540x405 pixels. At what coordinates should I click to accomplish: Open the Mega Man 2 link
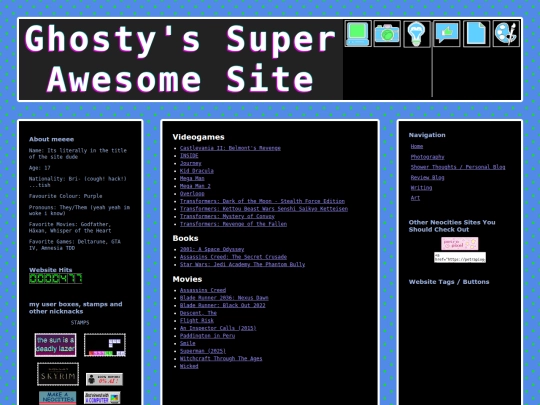195,186
